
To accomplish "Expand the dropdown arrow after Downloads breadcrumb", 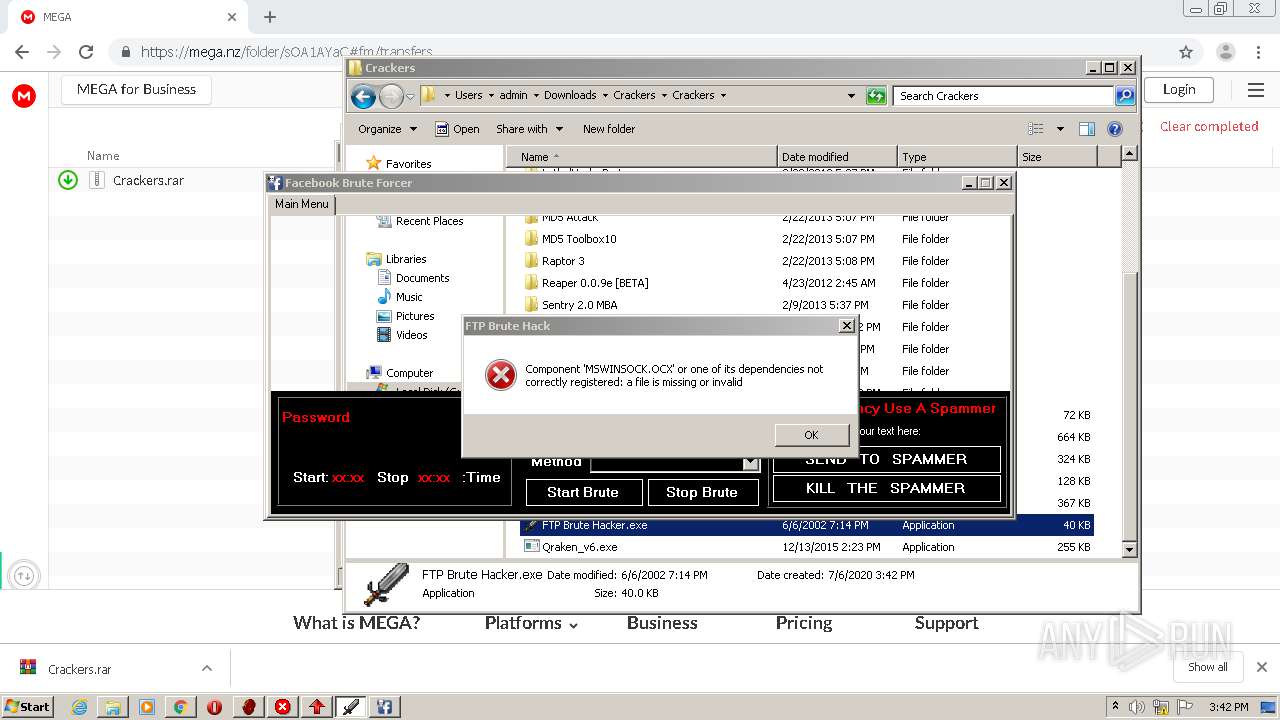I will 605,96.
